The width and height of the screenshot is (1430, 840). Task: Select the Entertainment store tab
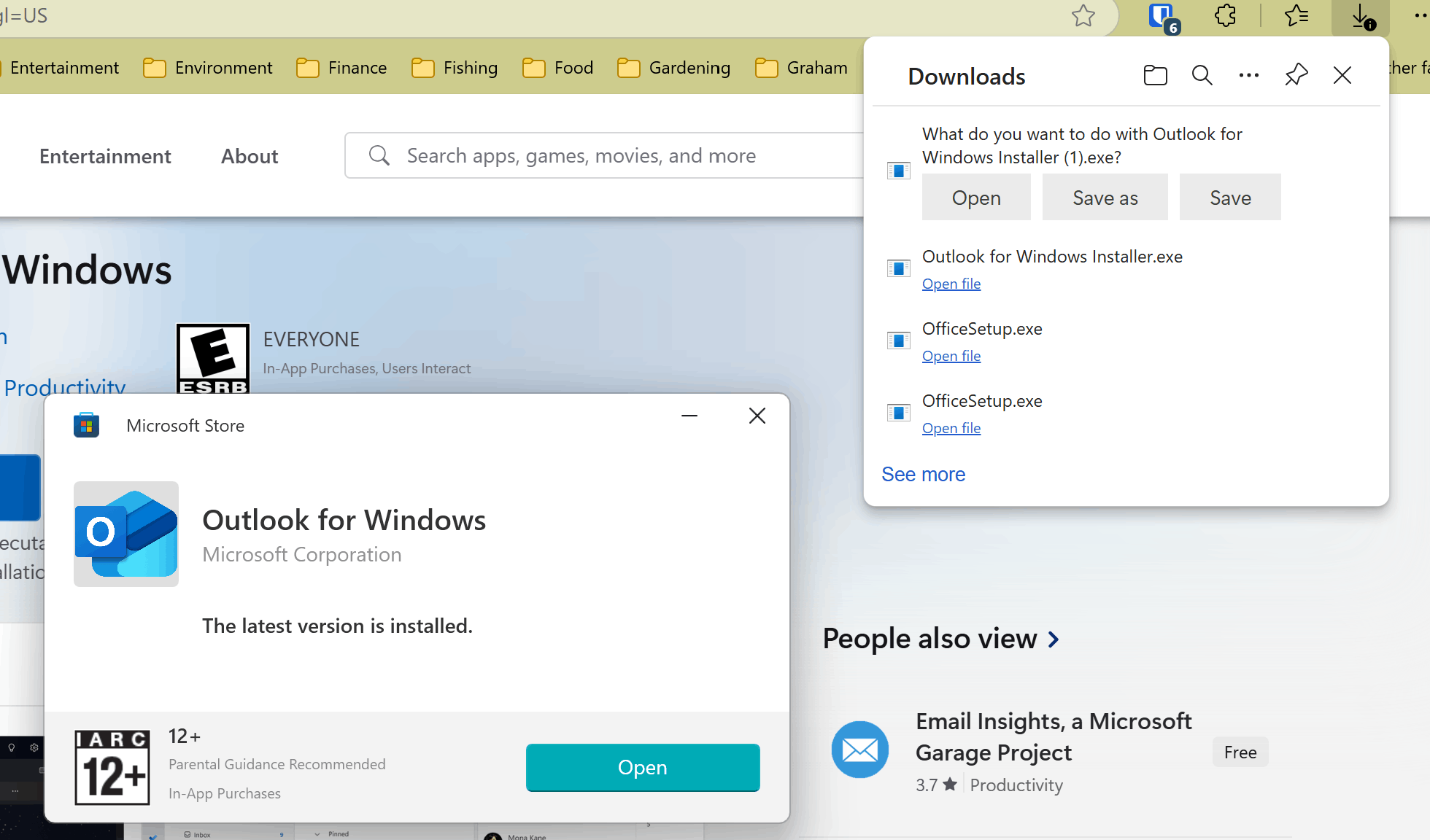click(x=105, y=156)
